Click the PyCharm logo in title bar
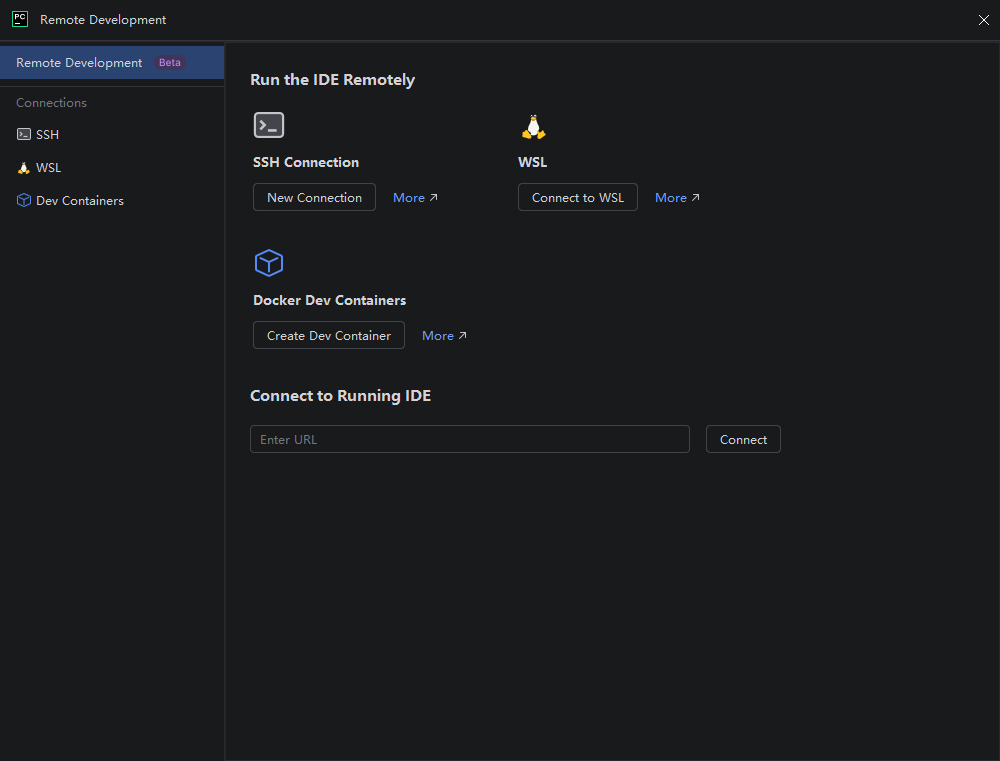 (20, 19)
